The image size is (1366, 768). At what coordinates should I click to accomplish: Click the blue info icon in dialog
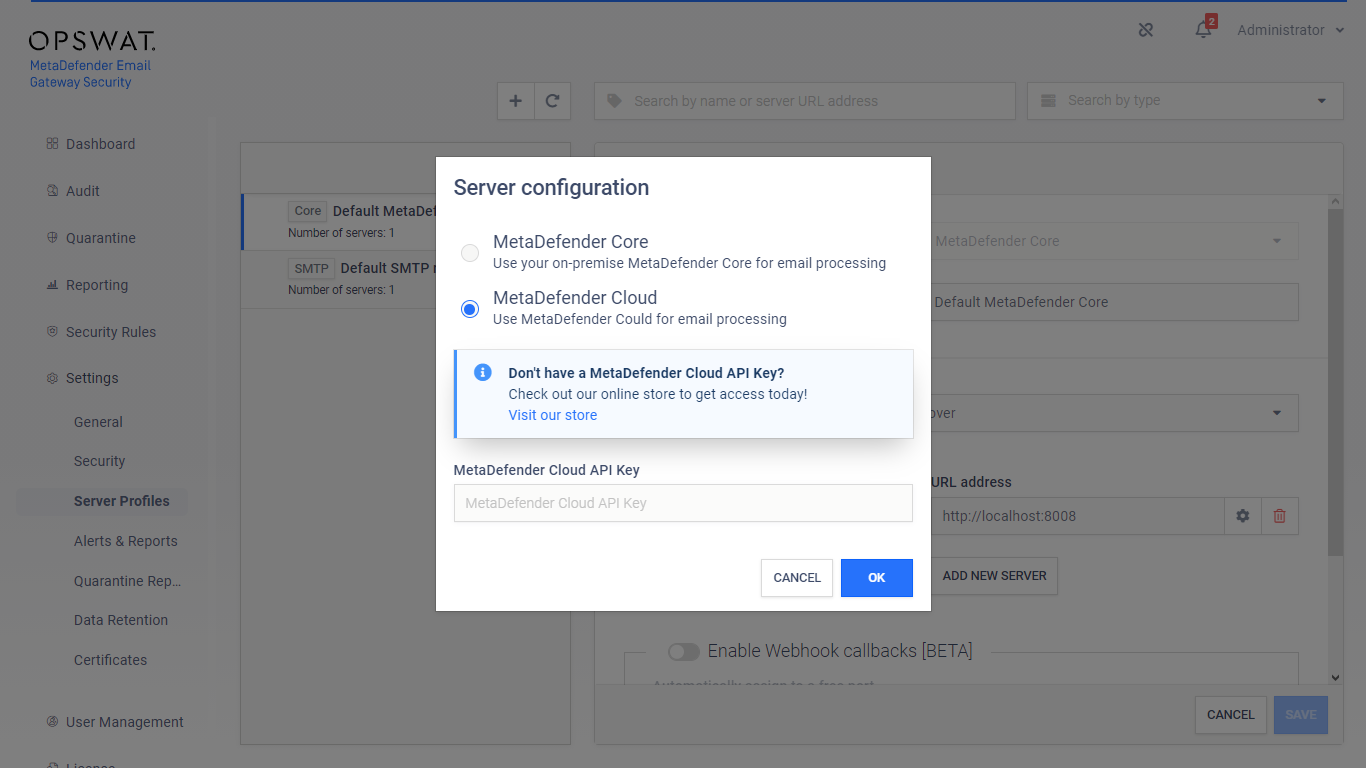pos(482,373)
